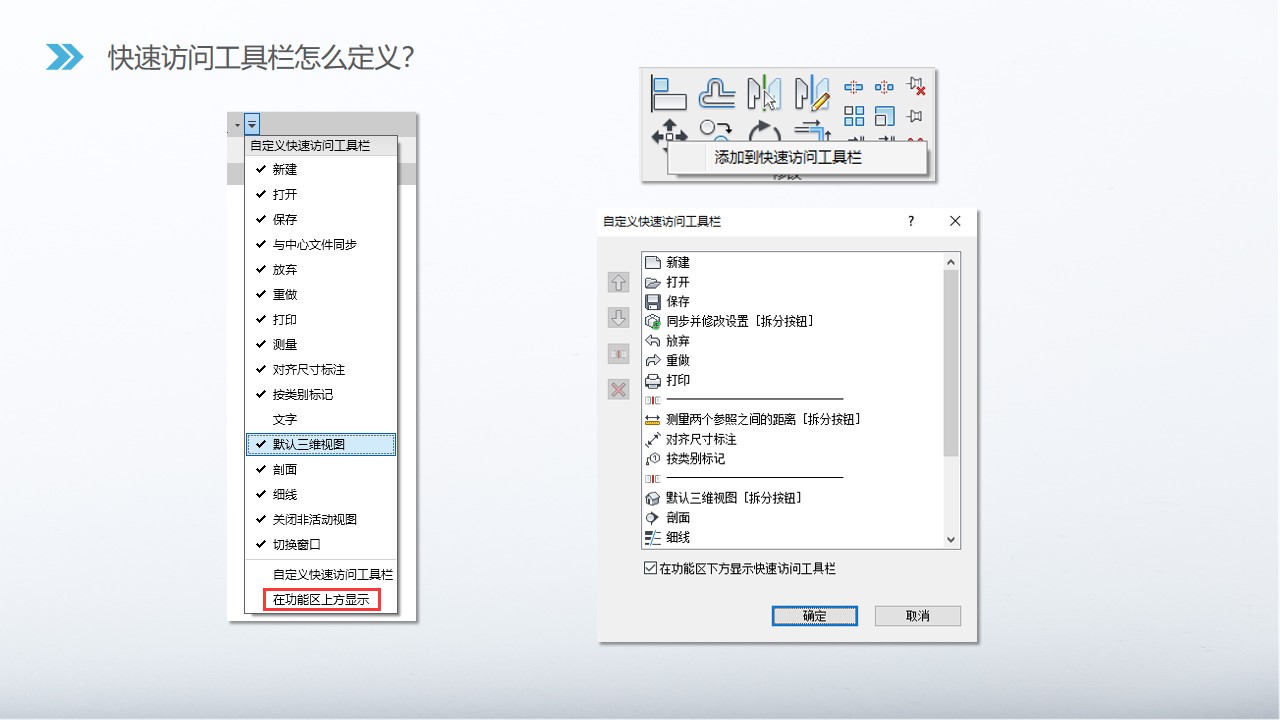Toggle the 默认三维视图 menu entry
The height and width of the screenshot is (720, 1280).
[321, 444]
